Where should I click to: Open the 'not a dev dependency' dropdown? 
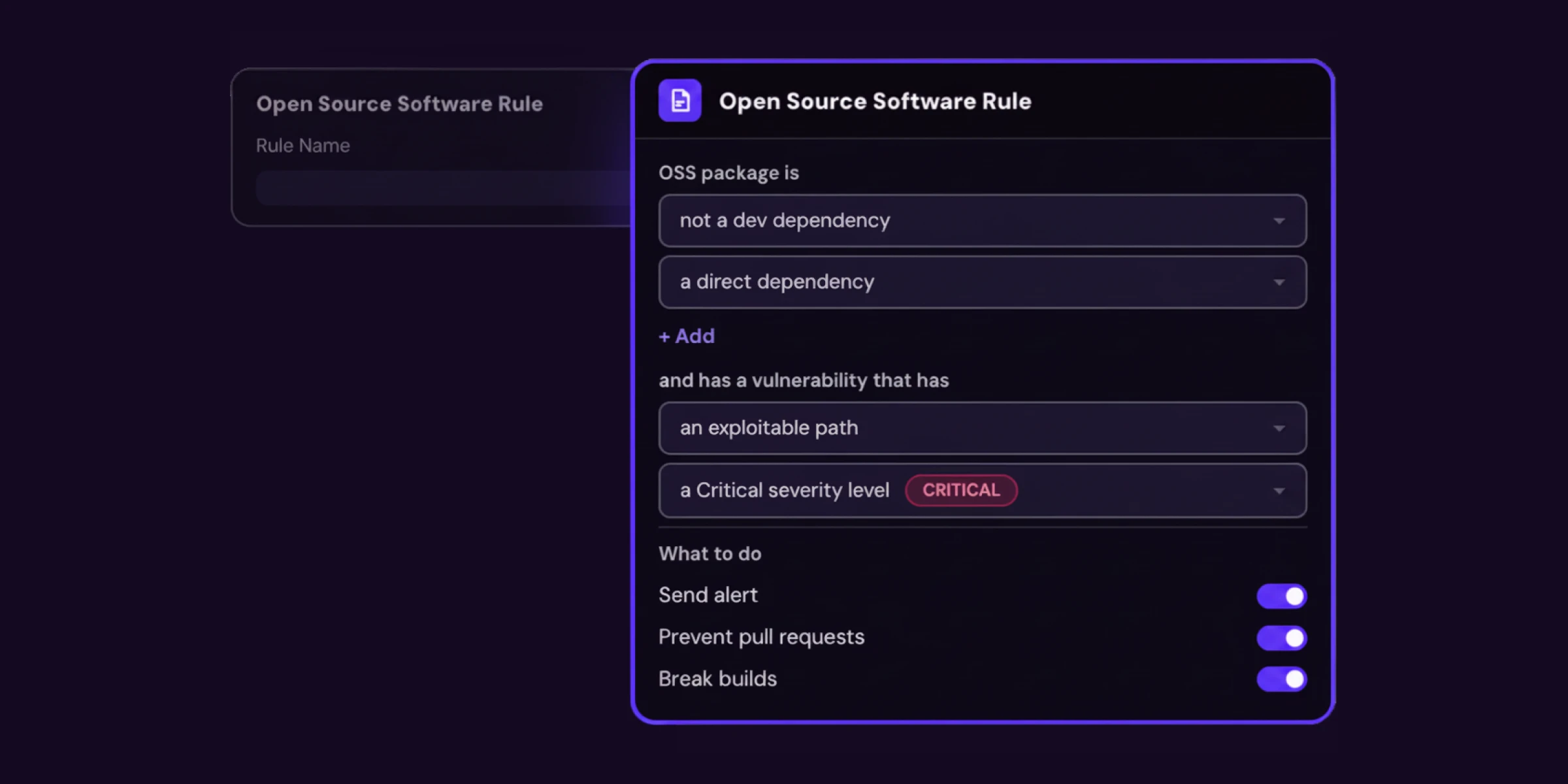(x=983, y=220)
